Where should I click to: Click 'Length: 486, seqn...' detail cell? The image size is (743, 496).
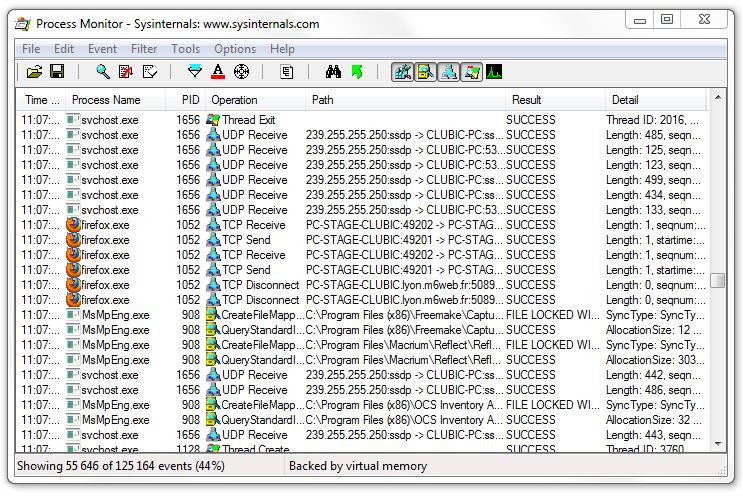(x=653, y=390)
